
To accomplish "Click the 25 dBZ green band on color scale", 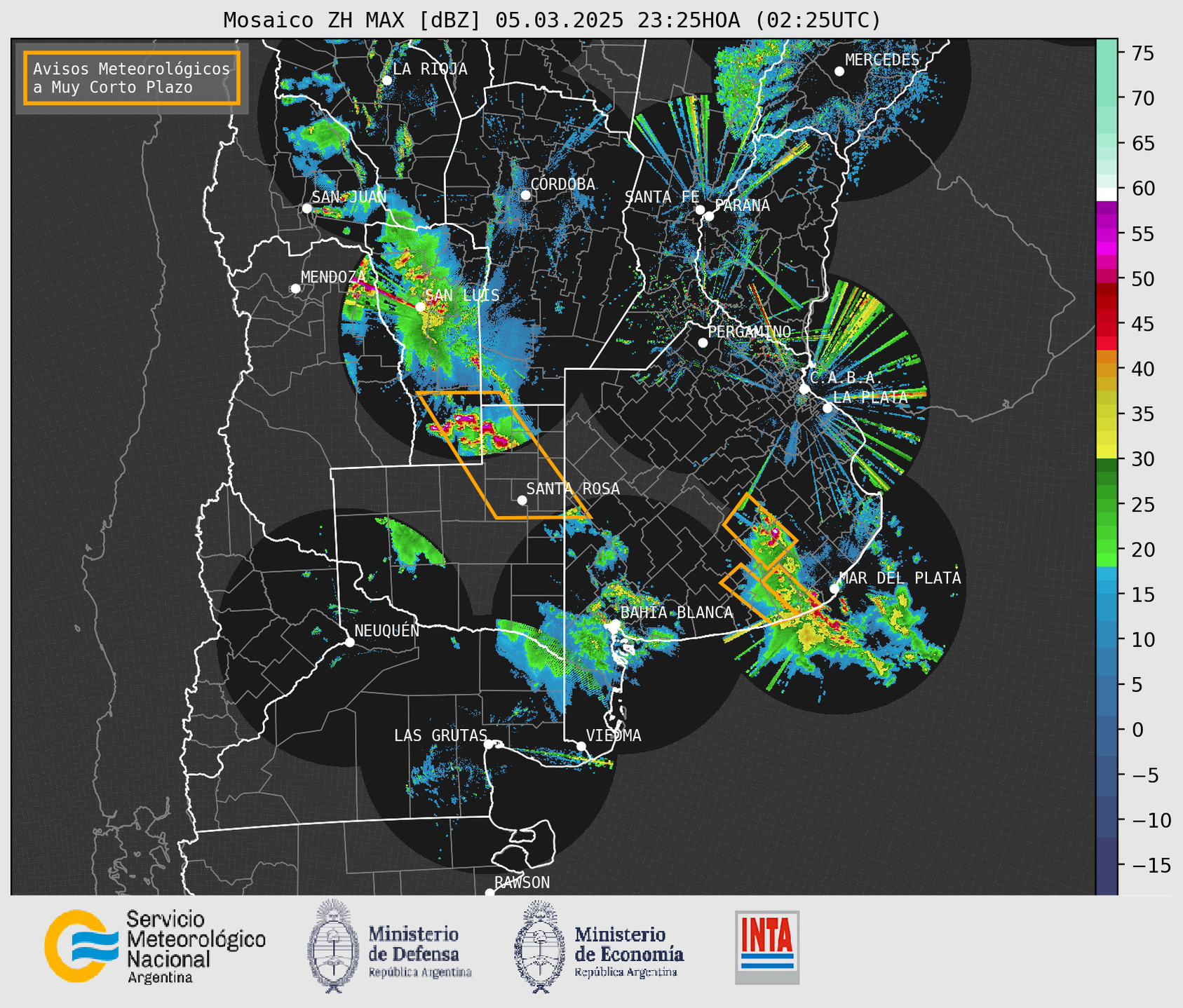I will point(1106,504).
